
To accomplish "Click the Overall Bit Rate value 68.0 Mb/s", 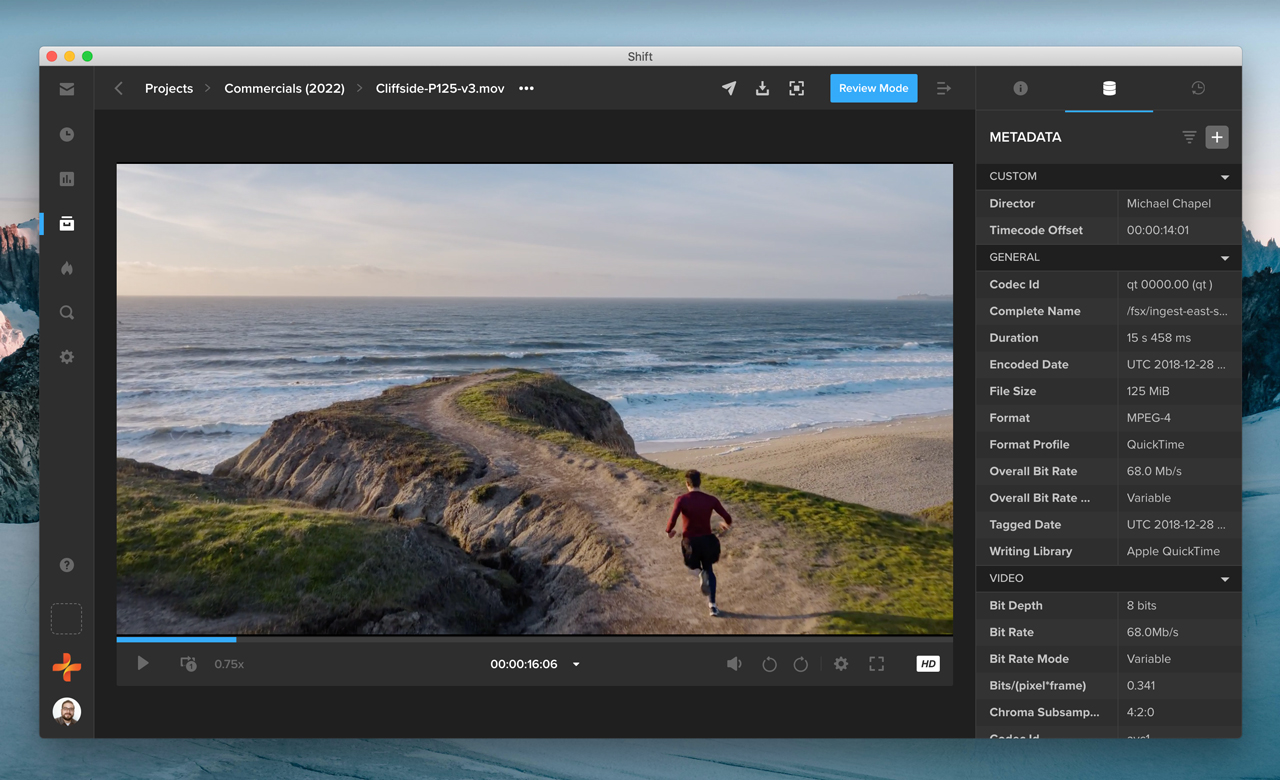I will click(x=1154, y=471).
